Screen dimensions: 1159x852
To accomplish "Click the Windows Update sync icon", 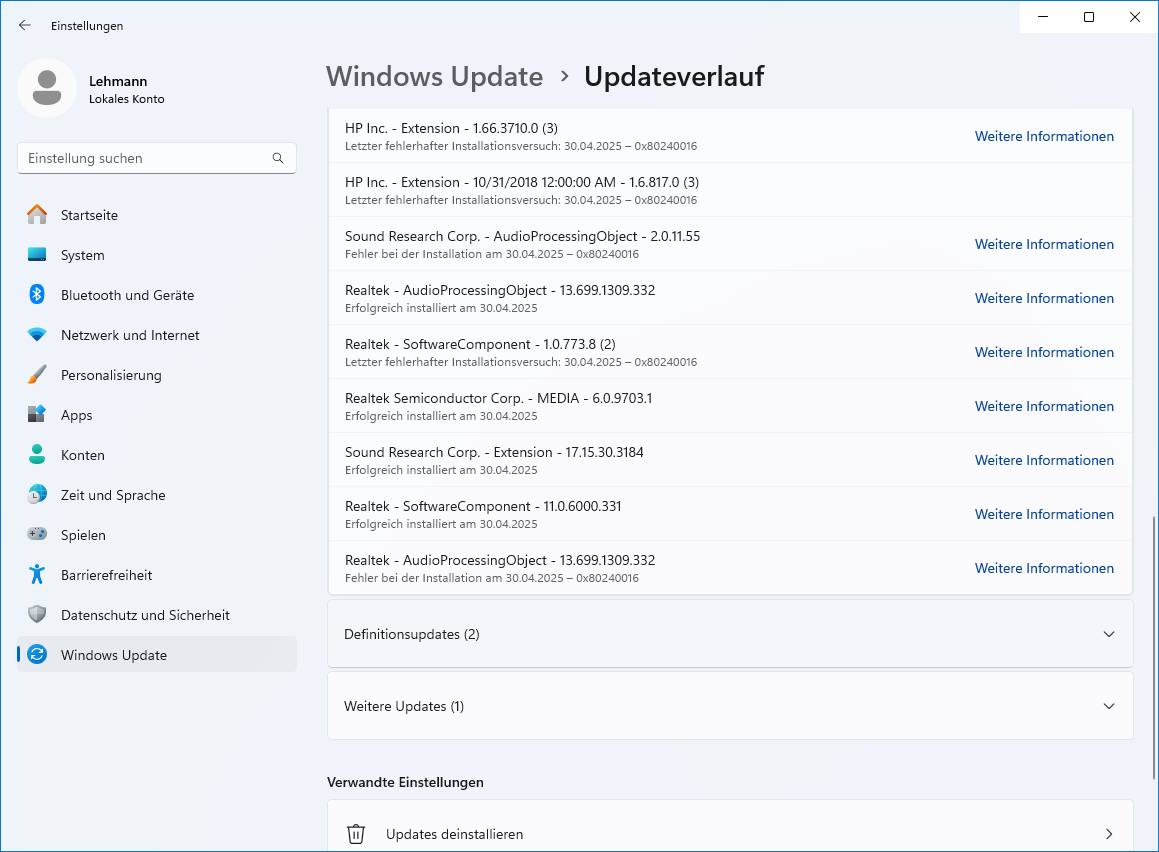I will [37, 654].
